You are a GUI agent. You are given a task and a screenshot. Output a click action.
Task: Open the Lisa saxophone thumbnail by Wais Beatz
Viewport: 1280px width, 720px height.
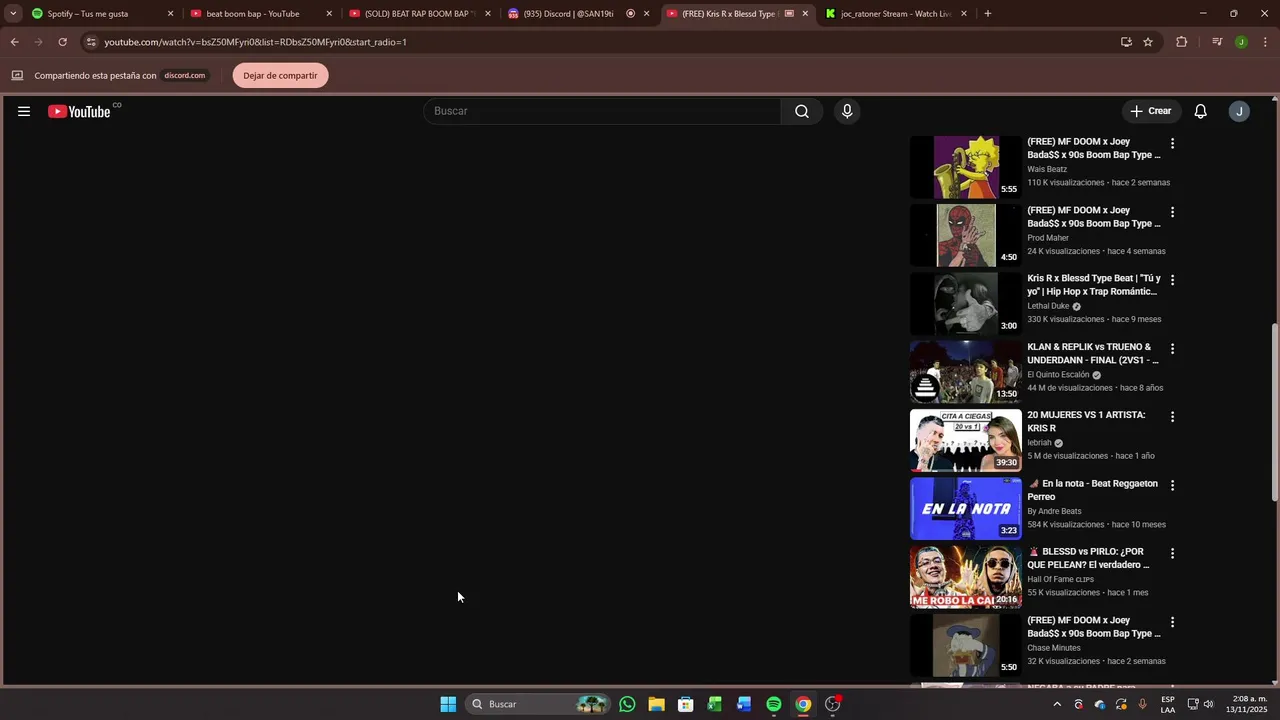click(966, 167)
